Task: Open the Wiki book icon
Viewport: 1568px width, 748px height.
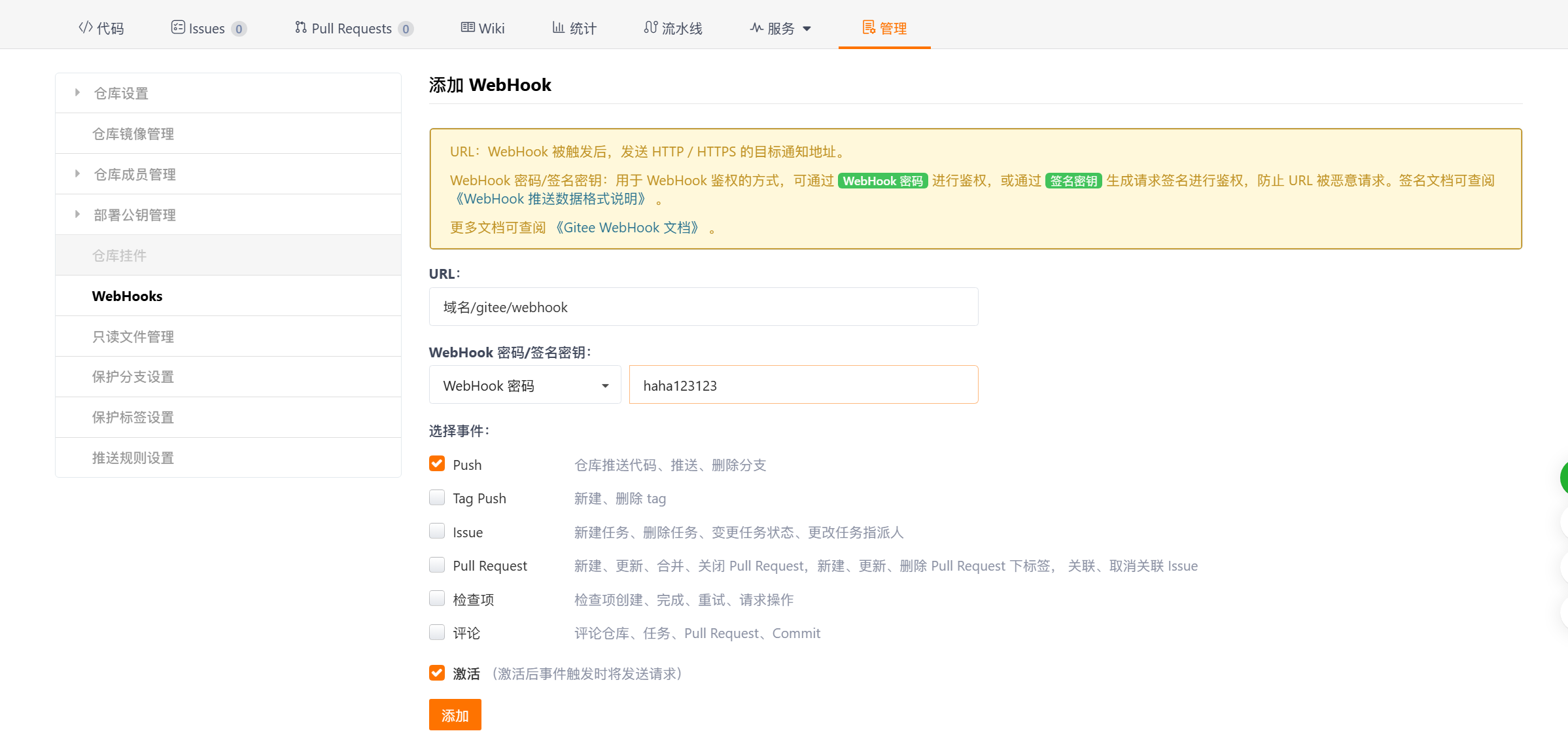Action: 467,27
